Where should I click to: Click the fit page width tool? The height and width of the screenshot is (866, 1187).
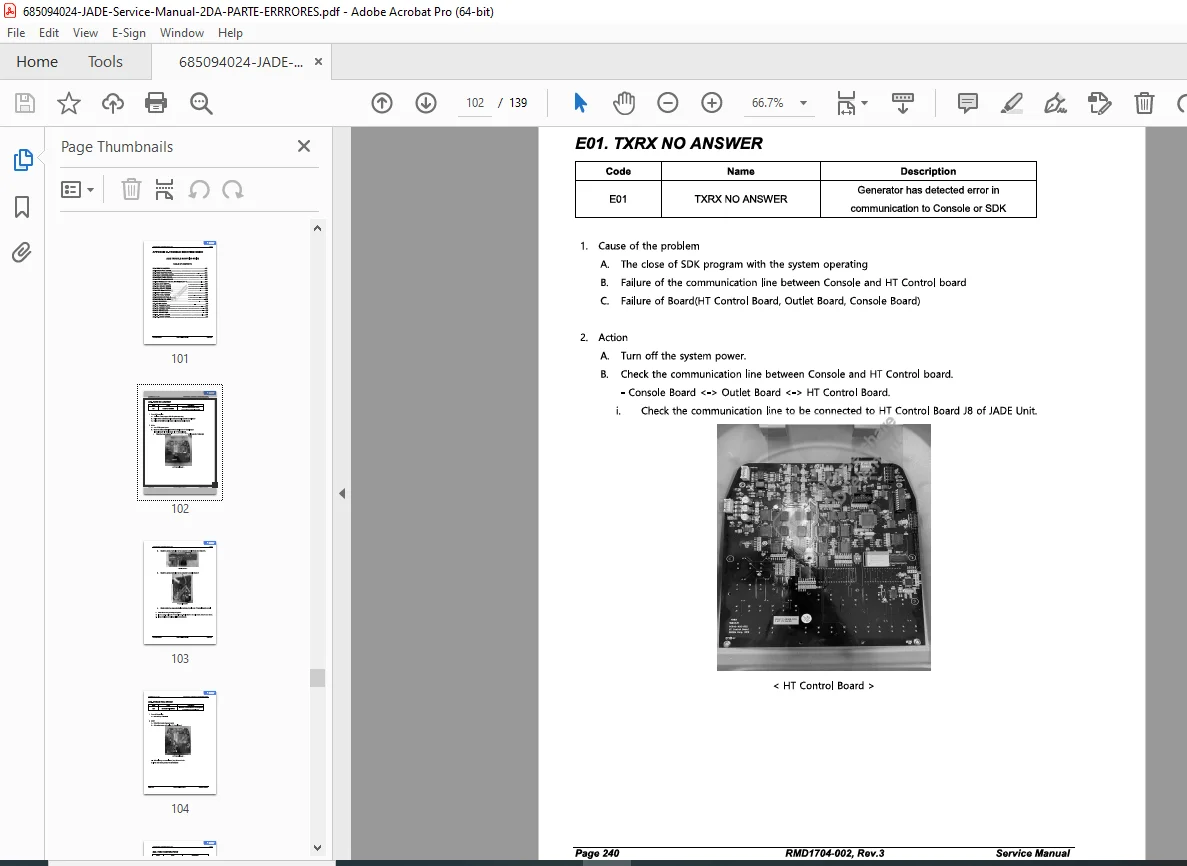click(x=846, y=103)
